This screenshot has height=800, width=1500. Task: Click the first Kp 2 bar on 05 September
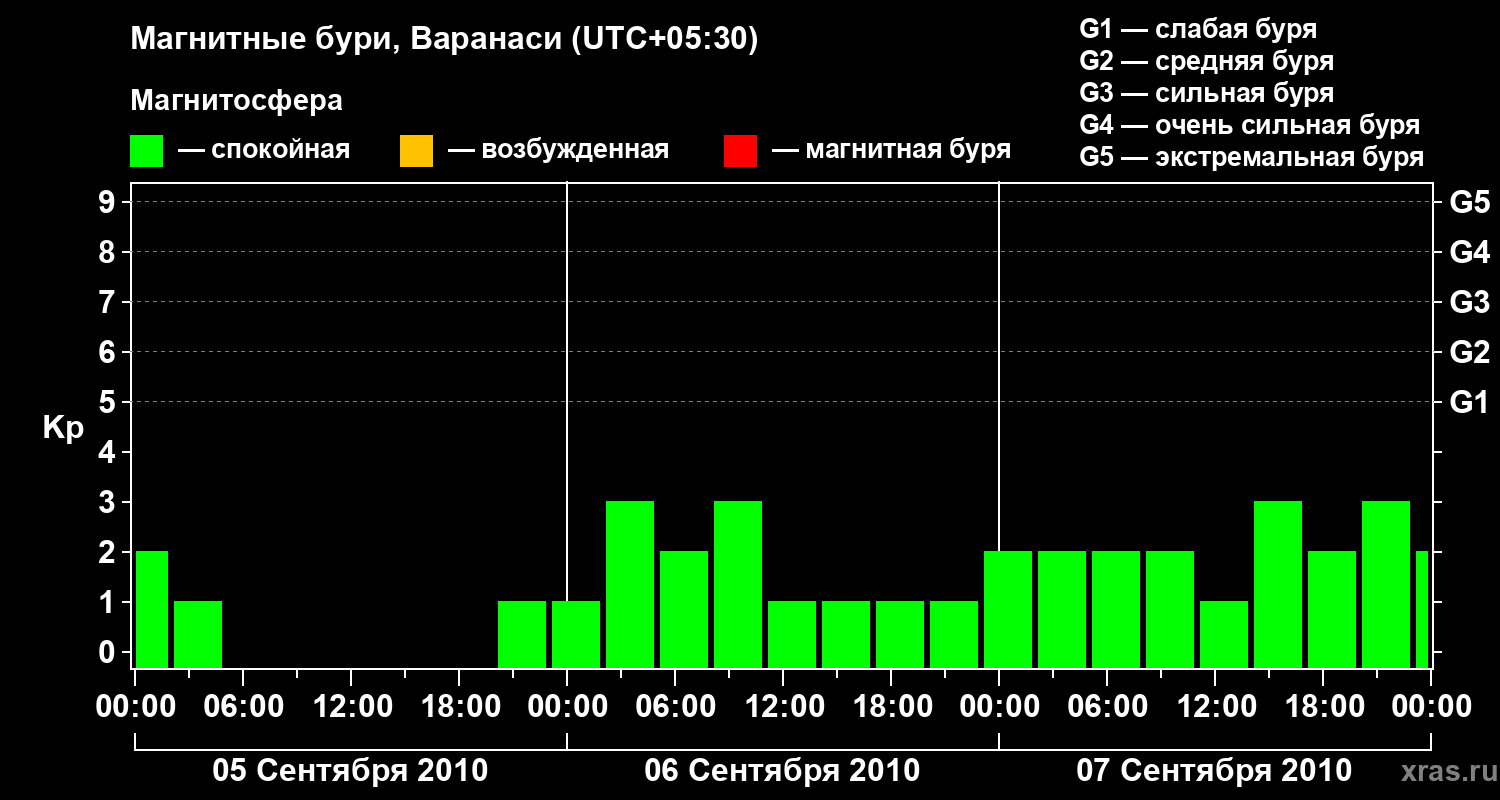pos(152,610)
